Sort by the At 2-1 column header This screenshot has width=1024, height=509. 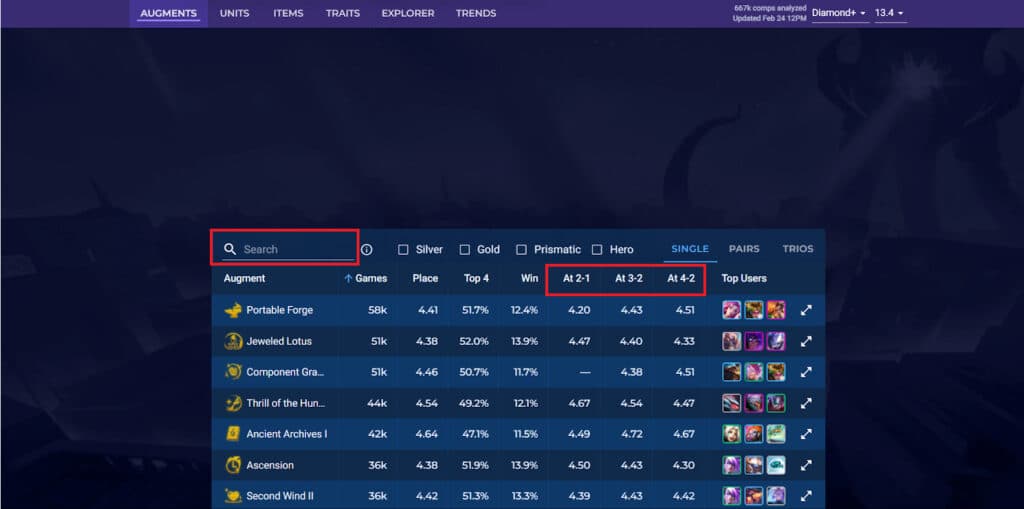click(577, 278)
